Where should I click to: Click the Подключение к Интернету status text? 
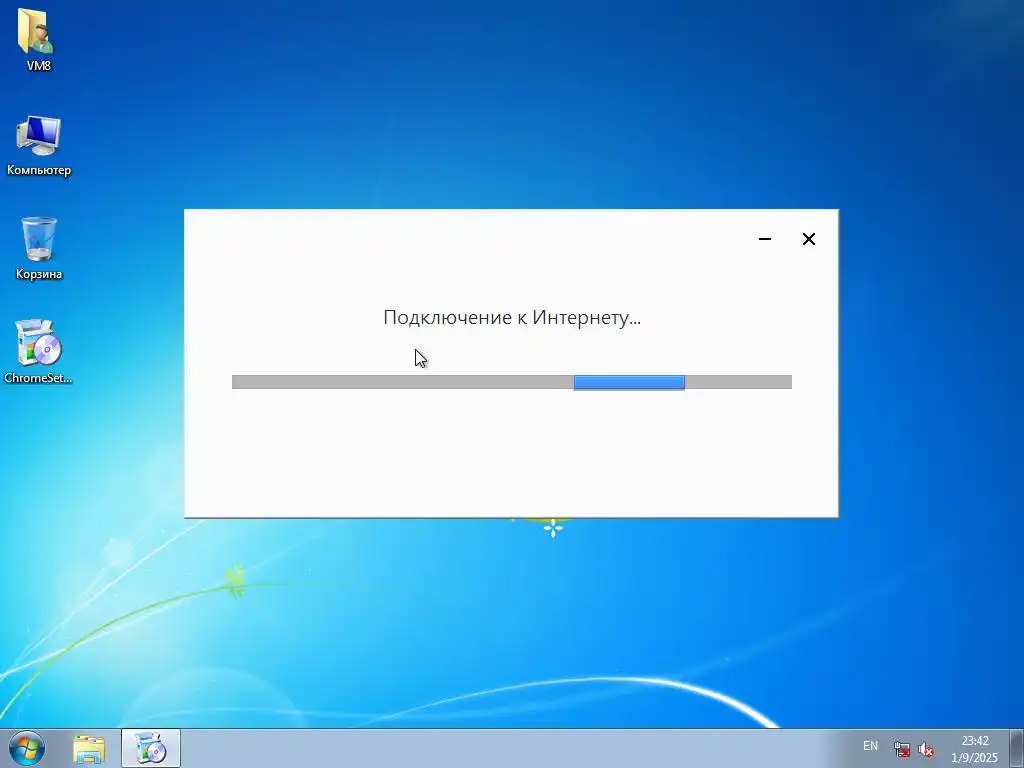click(x=512, y=317)
